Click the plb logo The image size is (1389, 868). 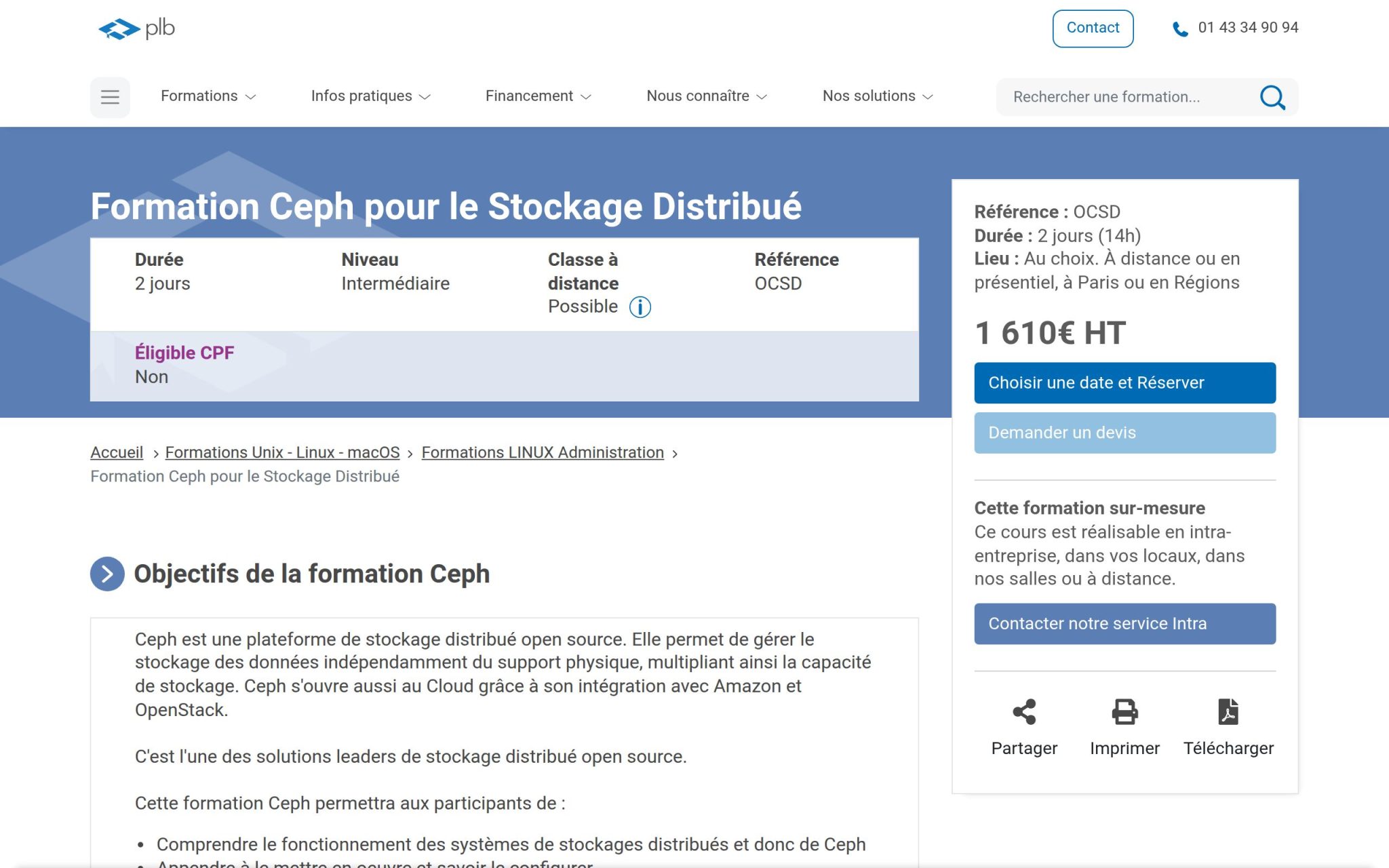[136, 28]
